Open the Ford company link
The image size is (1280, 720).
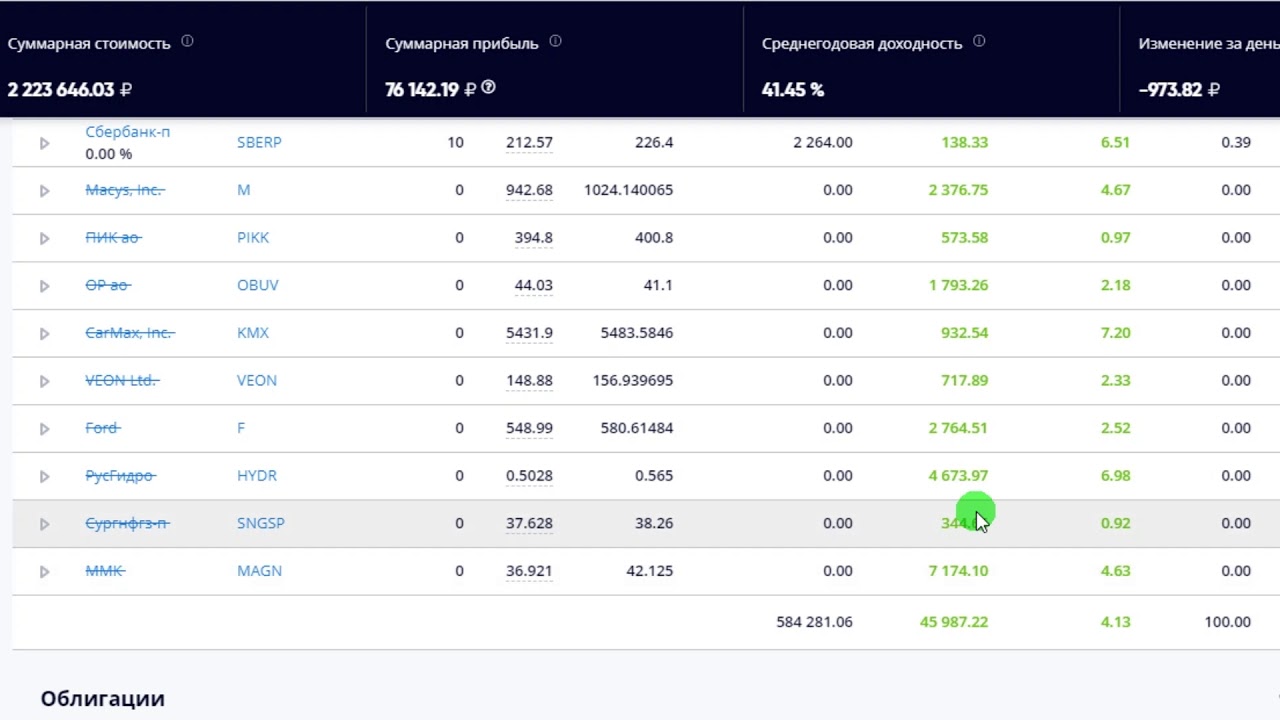(x=103, y=427)
